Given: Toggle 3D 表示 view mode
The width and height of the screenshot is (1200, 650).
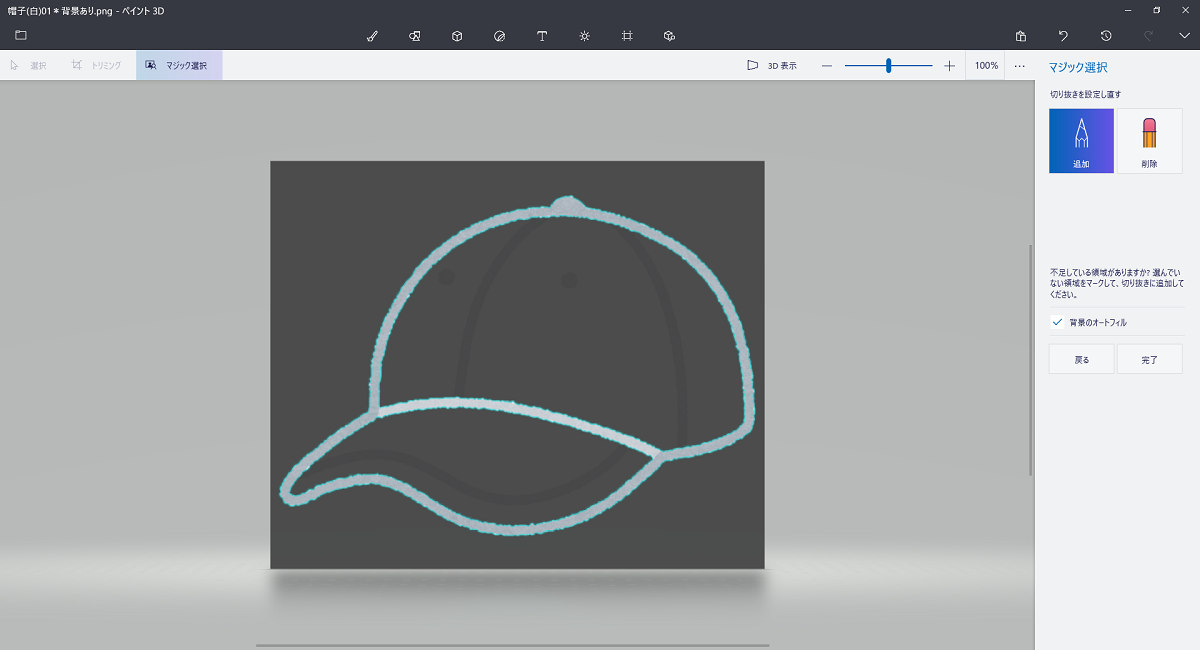Looking at the screenshot, I should click(772, 66).
